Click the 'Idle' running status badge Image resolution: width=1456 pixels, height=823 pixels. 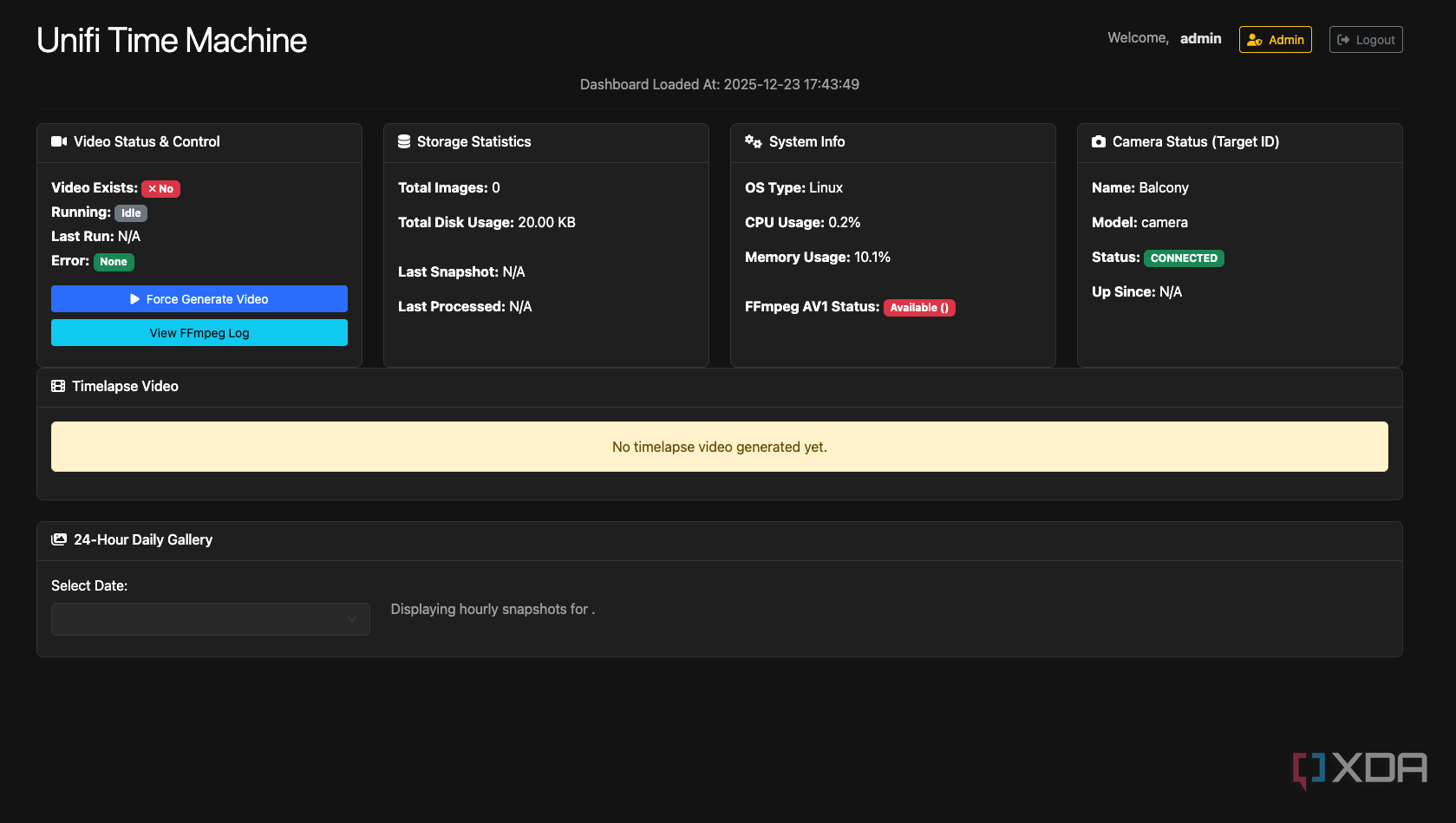(x=131, y=213)
